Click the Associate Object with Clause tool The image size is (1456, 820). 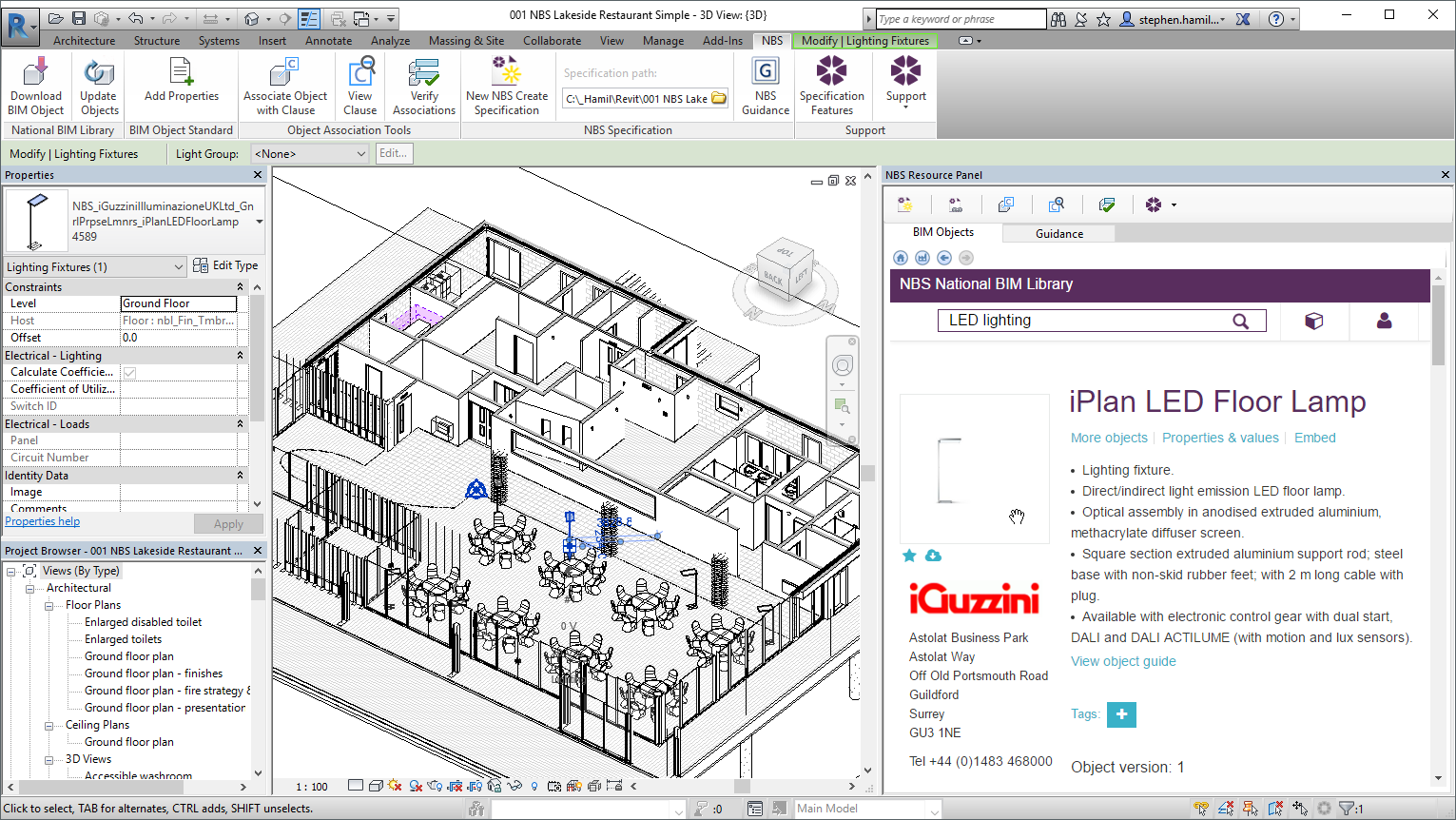(x=284, y=86)
